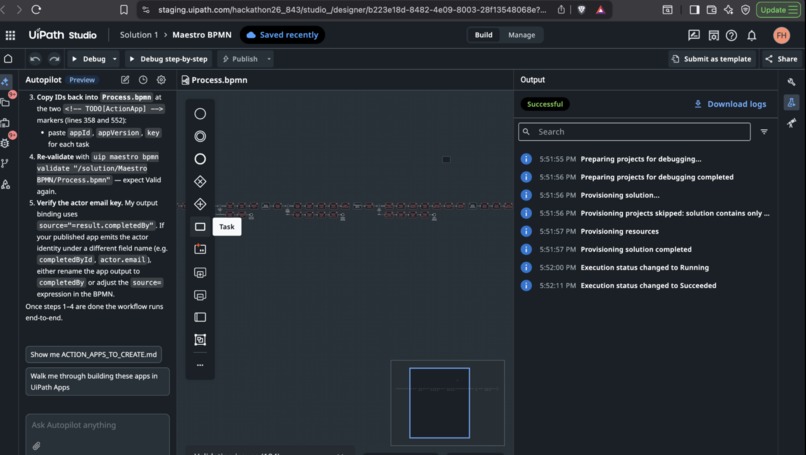Open the explorer sidebar icon with badge
The image size is (806, 455).
tap(6, 101)
